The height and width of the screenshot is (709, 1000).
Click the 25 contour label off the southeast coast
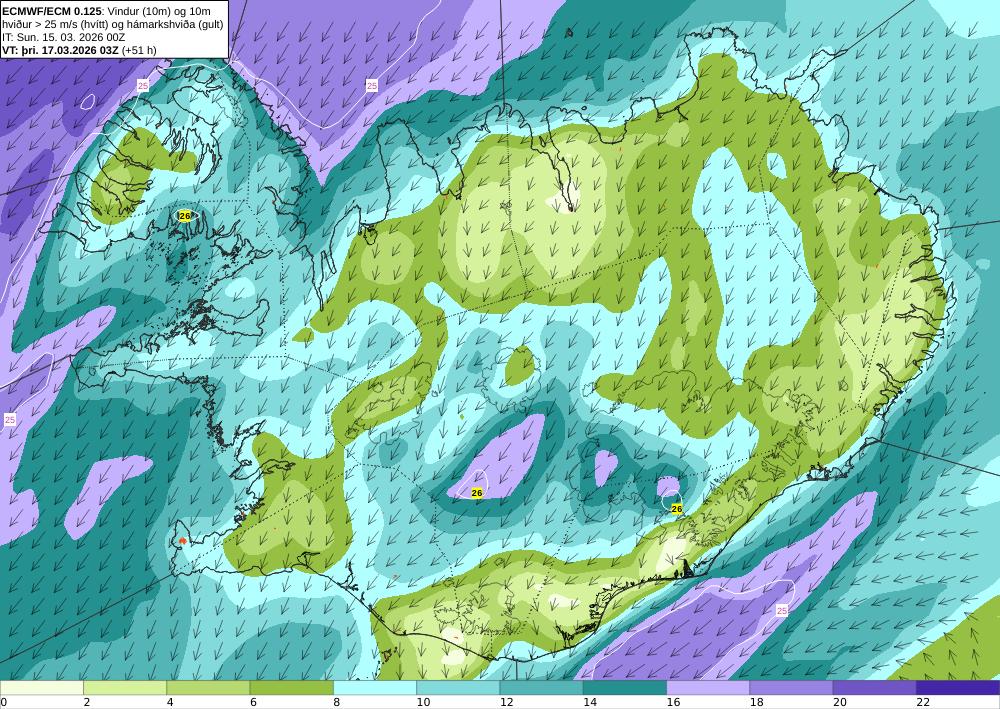(x=782, y=611)
